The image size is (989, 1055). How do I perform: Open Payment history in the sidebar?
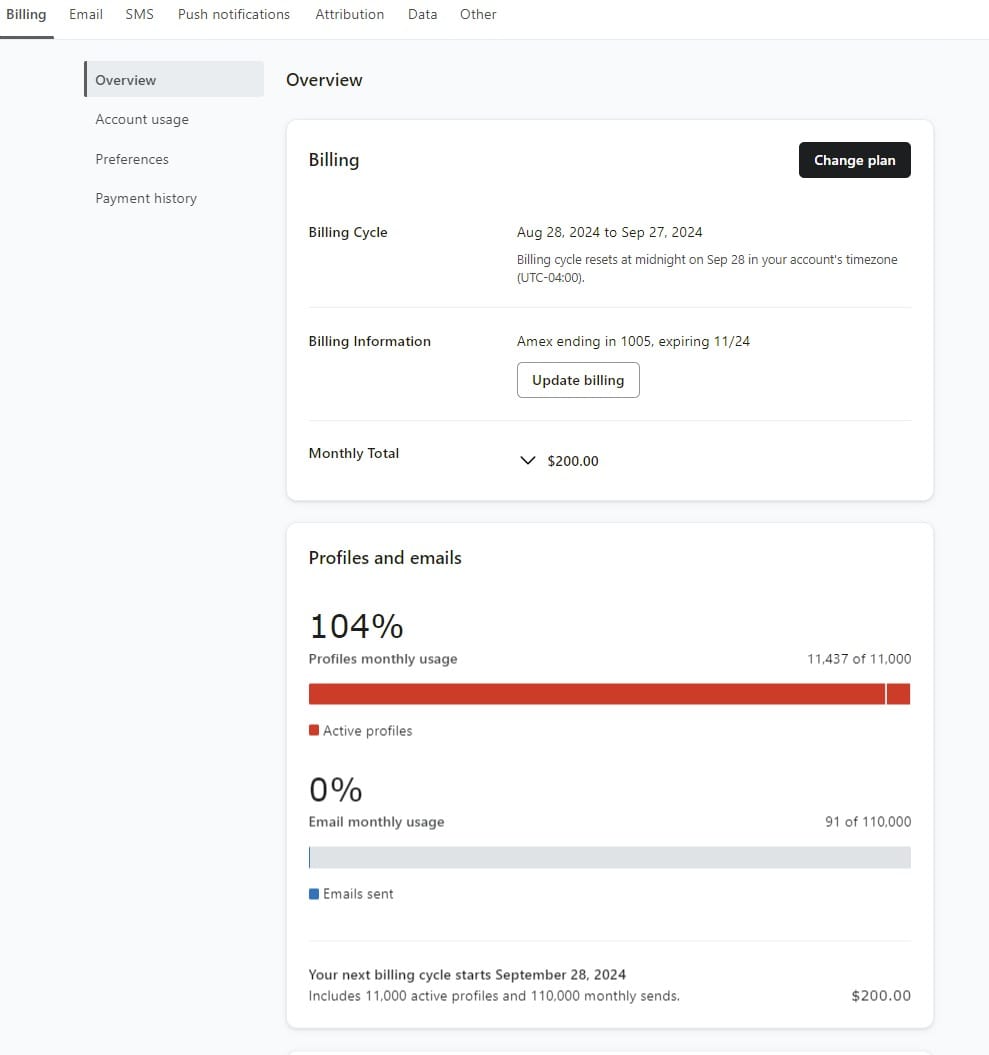pos(146,198)
